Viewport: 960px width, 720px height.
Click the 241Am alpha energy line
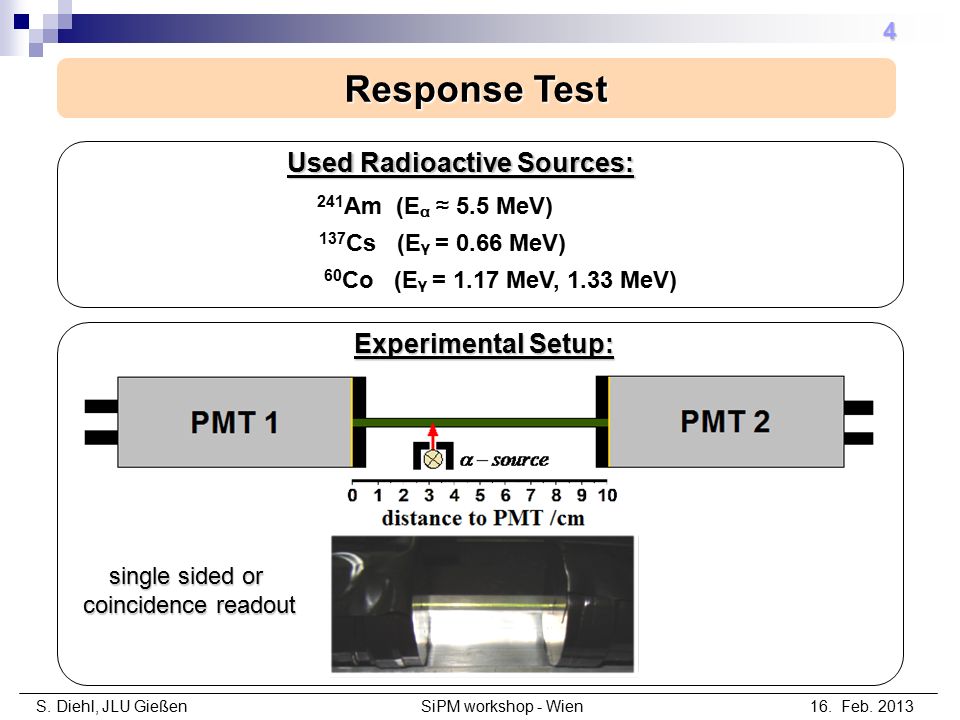(435, 206)
